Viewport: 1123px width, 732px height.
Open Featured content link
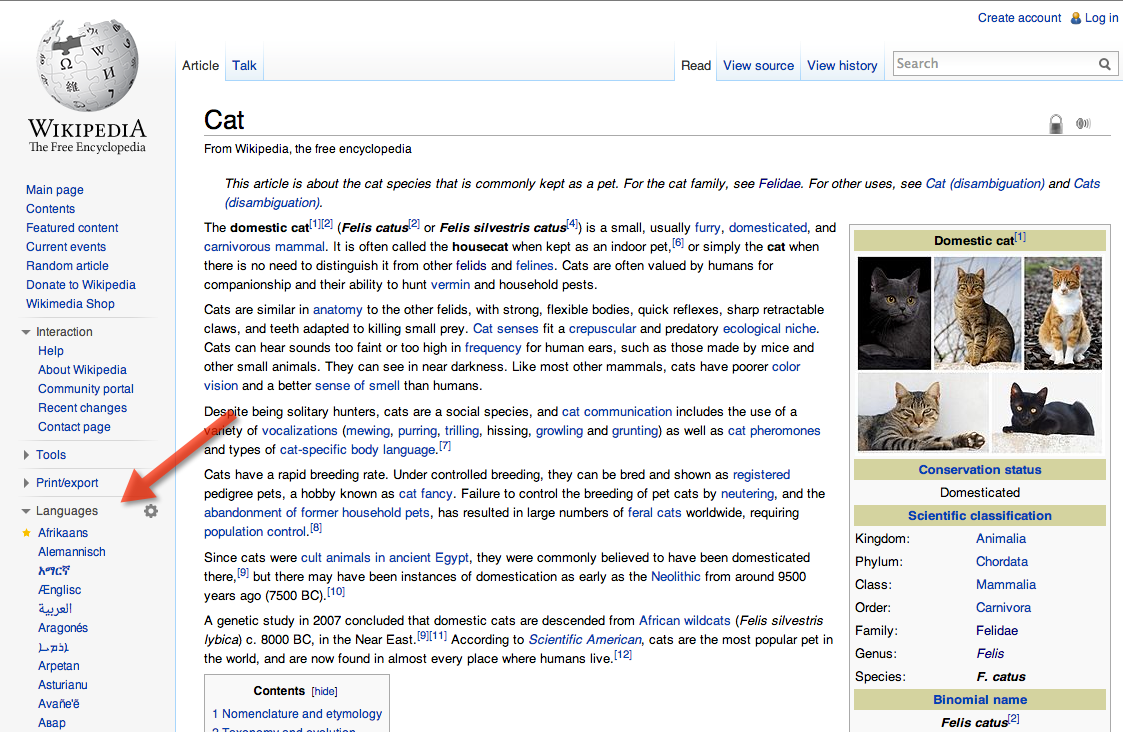click(72, 228)
